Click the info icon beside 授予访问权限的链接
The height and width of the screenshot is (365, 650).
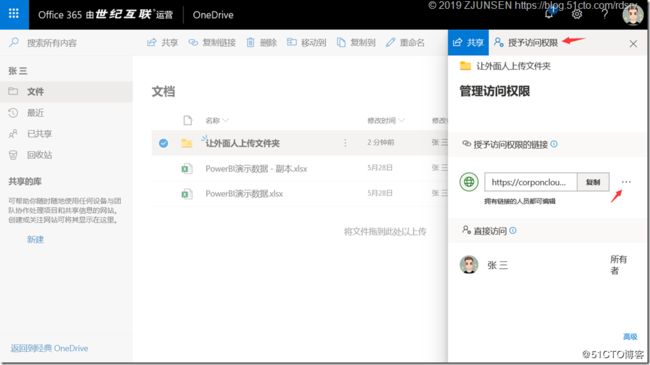[554, 144]
